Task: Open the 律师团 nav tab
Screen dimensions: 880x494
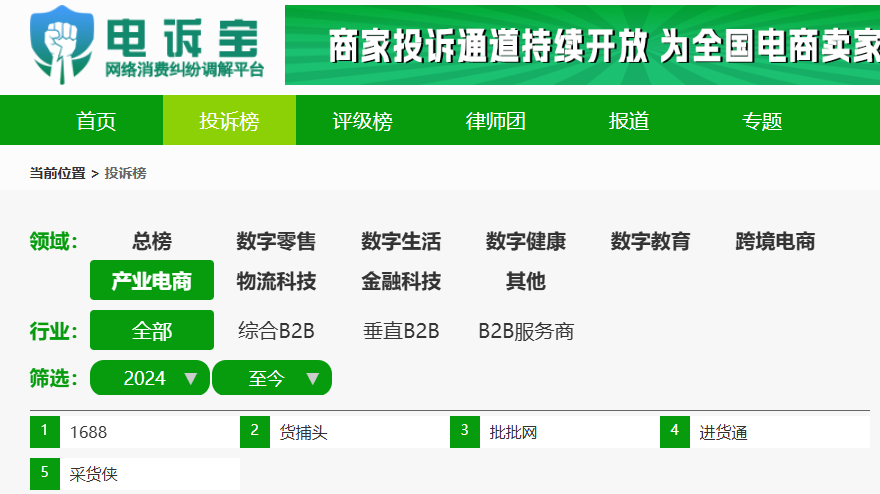Action: point(496,121)
